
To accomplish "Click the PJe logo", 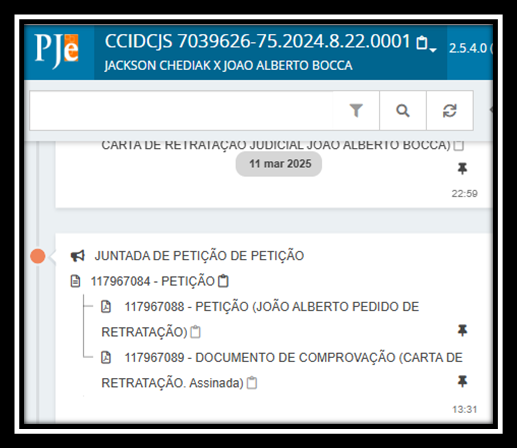I will coord(57,51).
